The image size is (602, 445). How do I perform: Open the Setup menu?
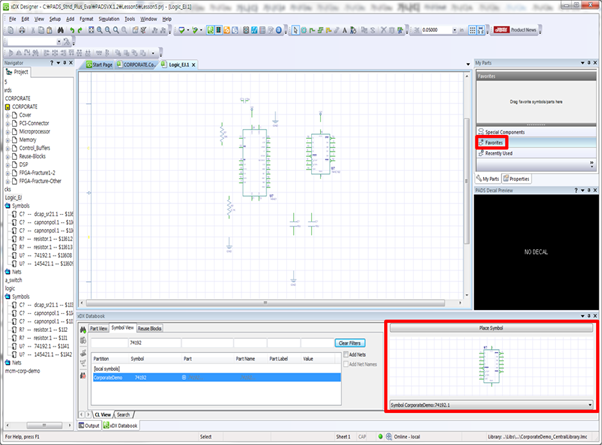click(55, 19)
